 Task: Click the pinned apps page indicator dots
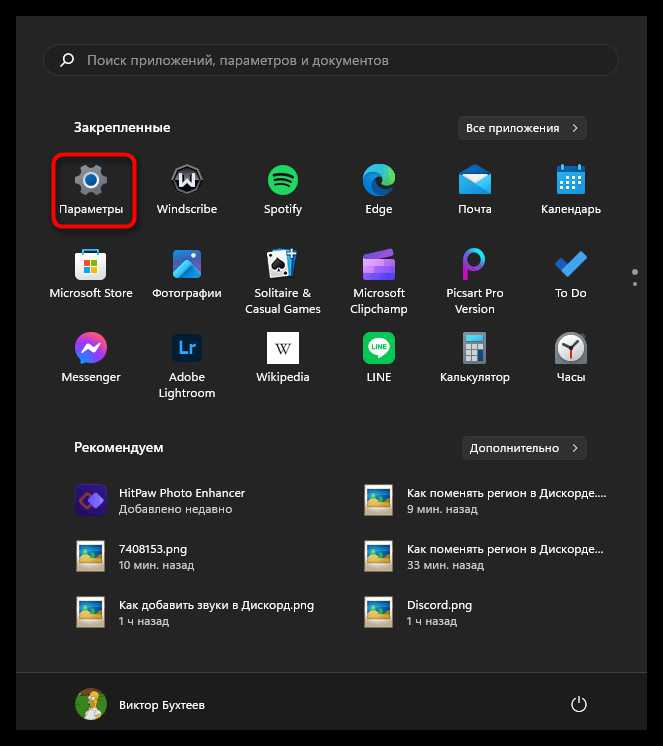pyautogui.click(x=635, y=277)
